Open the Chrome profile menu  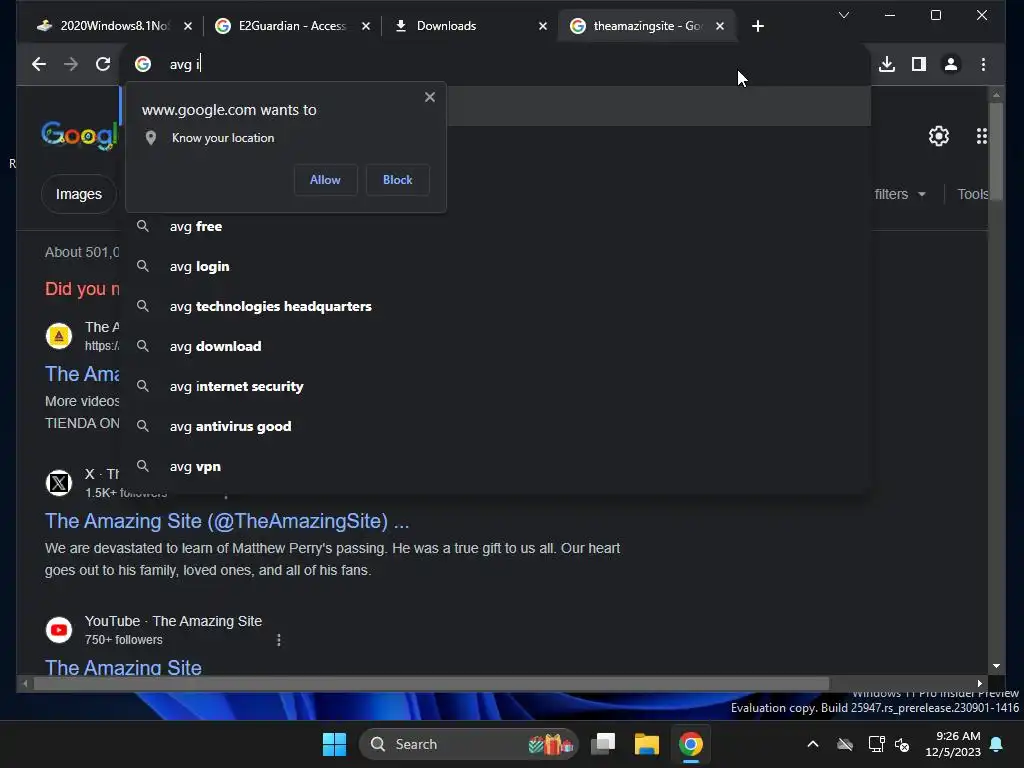(951, 64)
